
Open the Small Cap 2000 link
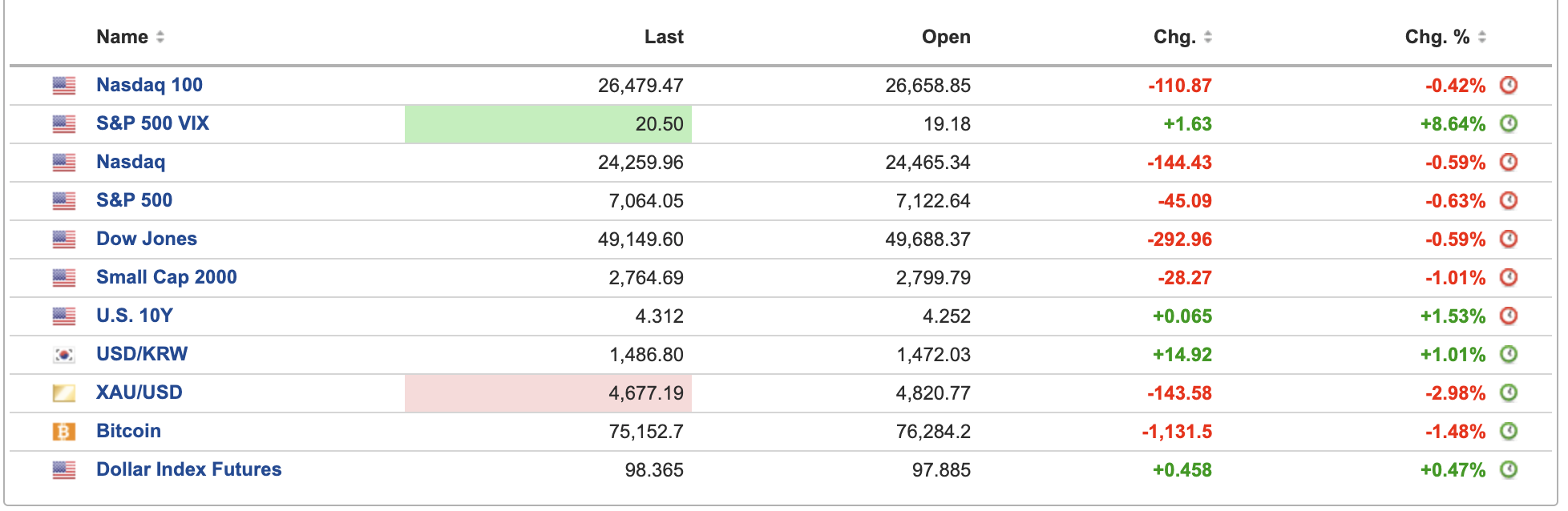point(166,277)
